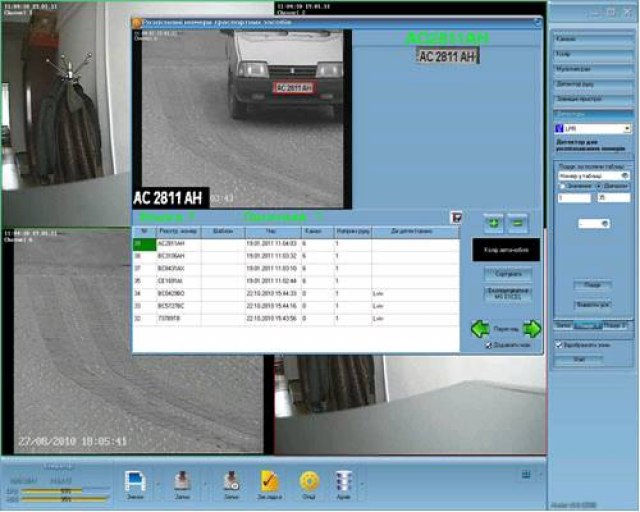The width and height of the screenshot is (640, 512).
Task: Open the small dropdown below the range fields
Action: coord(604,224)
